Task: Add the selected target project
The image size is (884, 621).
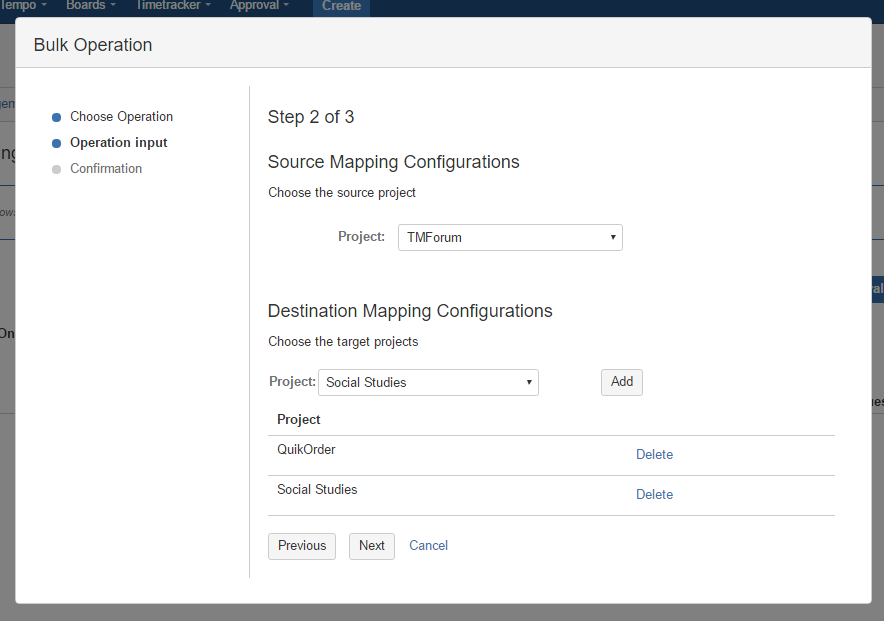Action: [621, 382]
